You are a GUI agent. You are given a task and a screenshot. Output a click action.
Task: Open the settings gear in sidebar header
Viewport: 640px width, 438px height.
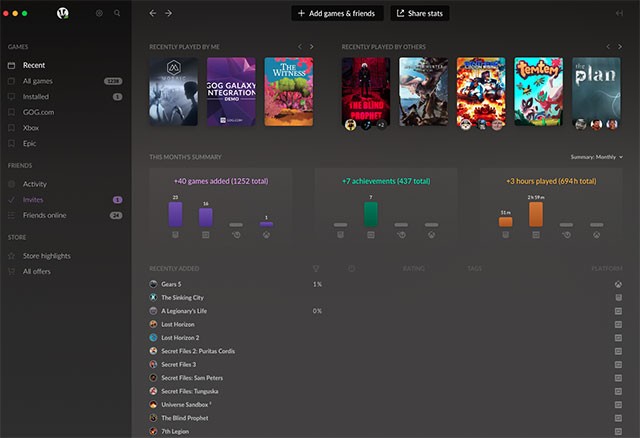coord(99,13)
